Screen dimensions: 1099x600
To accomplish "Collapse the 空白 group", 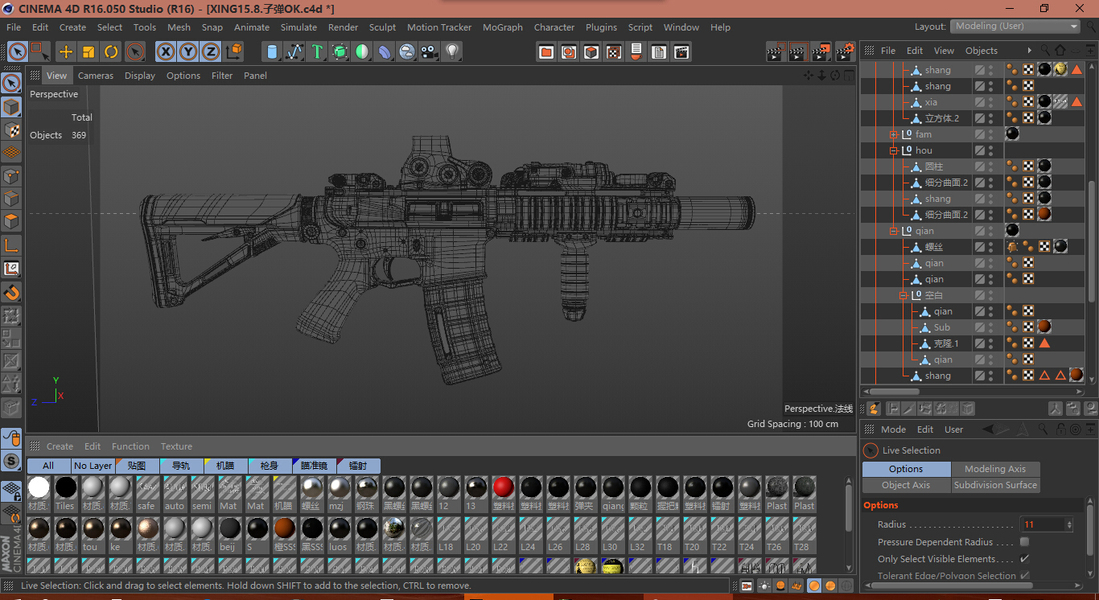I will point(903,295).
